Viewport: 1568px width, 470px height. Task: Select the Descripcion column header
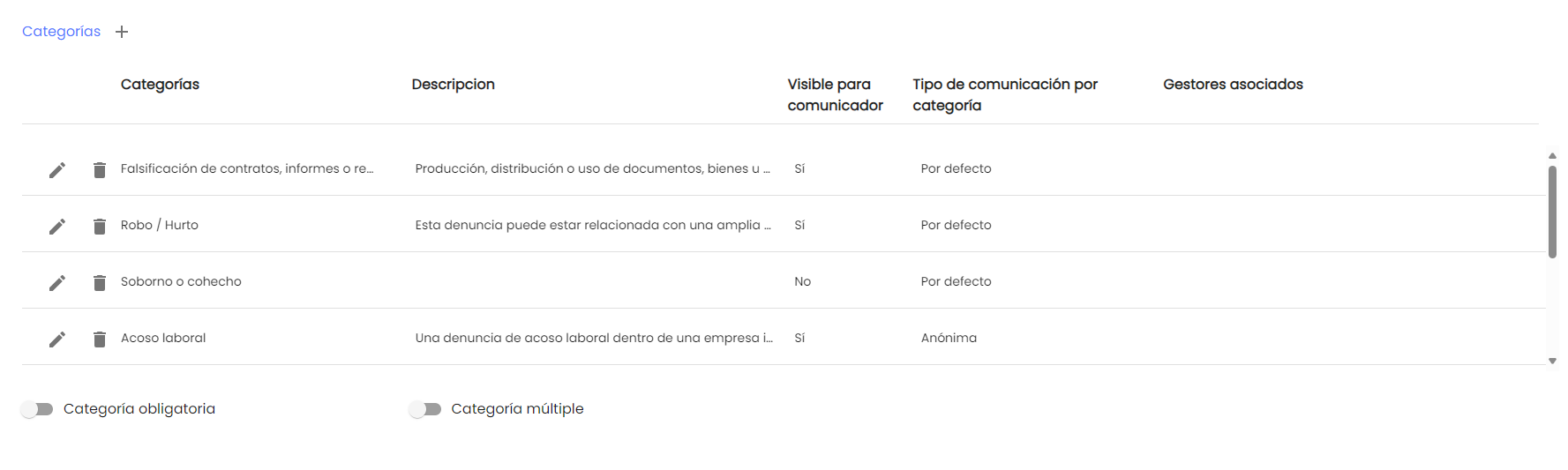(x=453, y=85)
